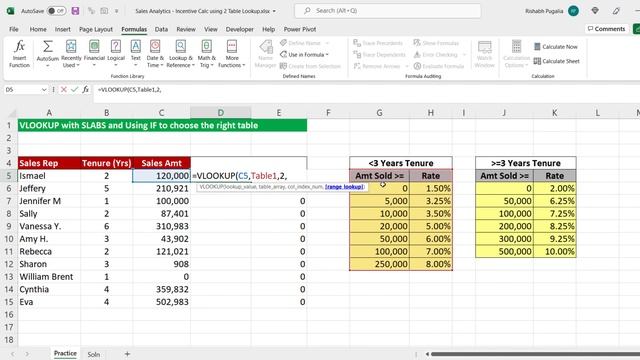
Task: Open the Review tab
Action: tap(186, 29)
